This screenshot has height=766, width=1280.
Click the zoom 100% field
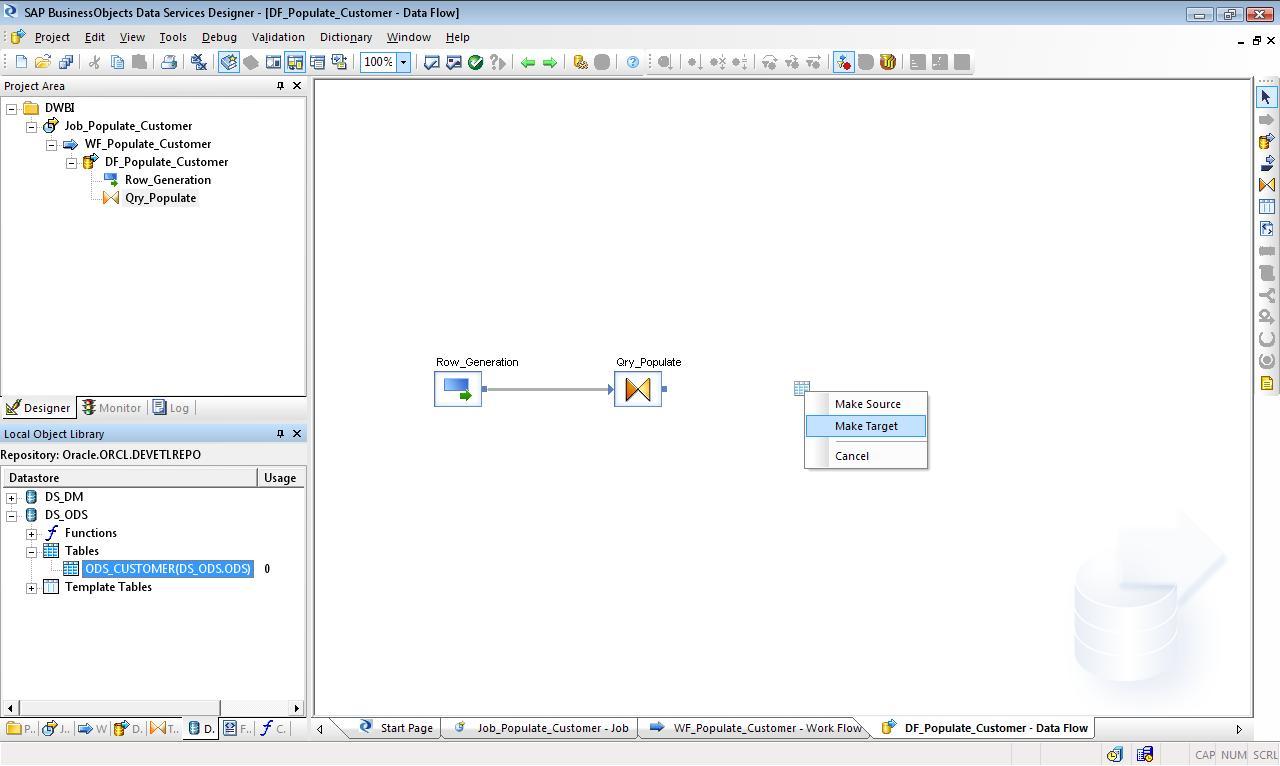[379, 62]
